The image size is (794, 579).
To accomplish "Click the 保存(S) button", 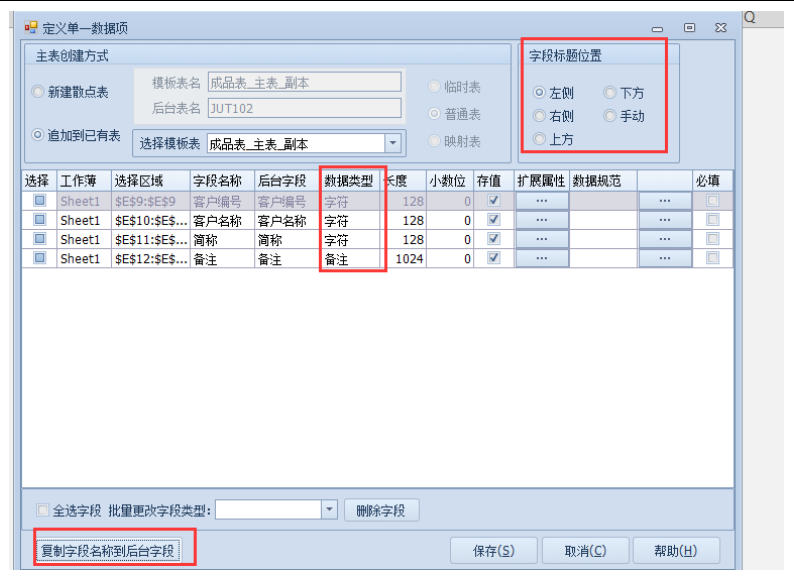I will point(493,551).
